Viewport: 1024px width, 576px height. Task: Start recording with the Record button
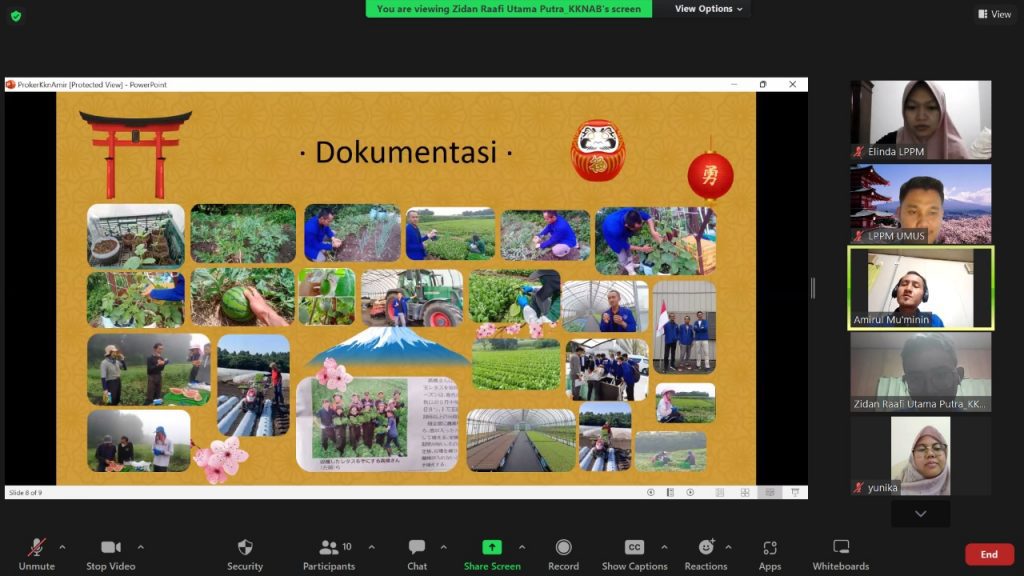tap(563, 553)
